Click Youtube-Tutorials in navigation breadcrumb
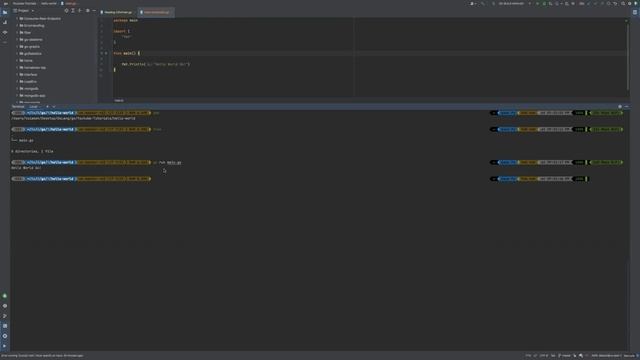This screenshot has width=640, height=360. 24,3
